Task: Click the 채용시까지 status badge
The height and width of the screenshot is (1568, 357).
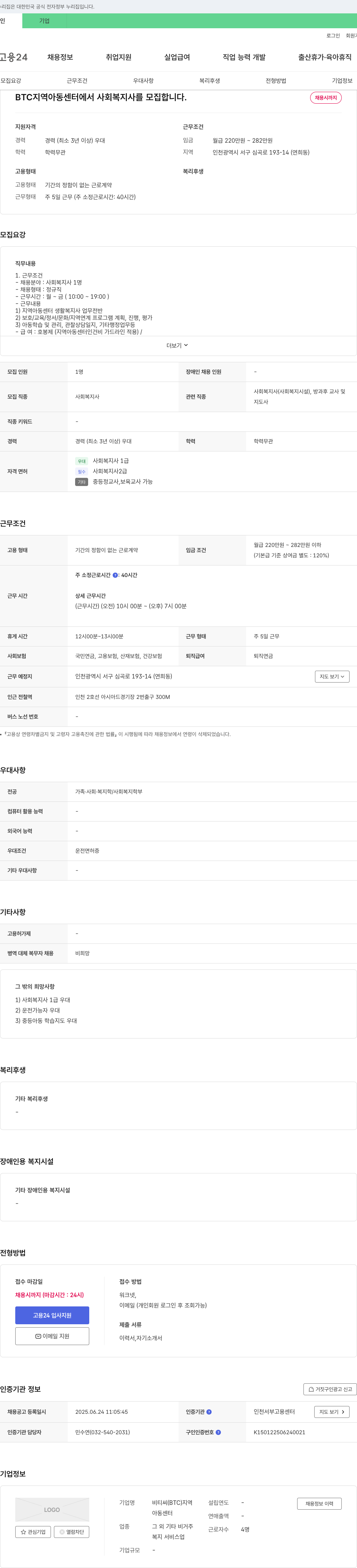Action: (326, 97)
